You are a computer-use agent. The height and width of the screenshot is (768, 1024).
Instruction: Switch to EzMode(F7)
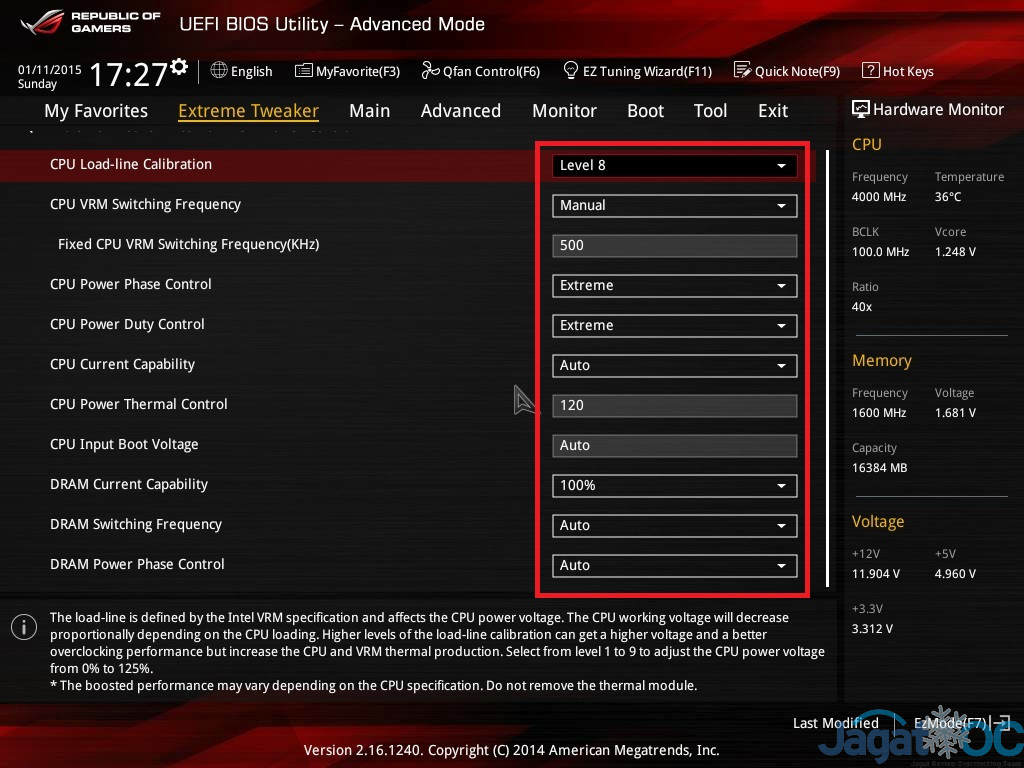point(950,723)
